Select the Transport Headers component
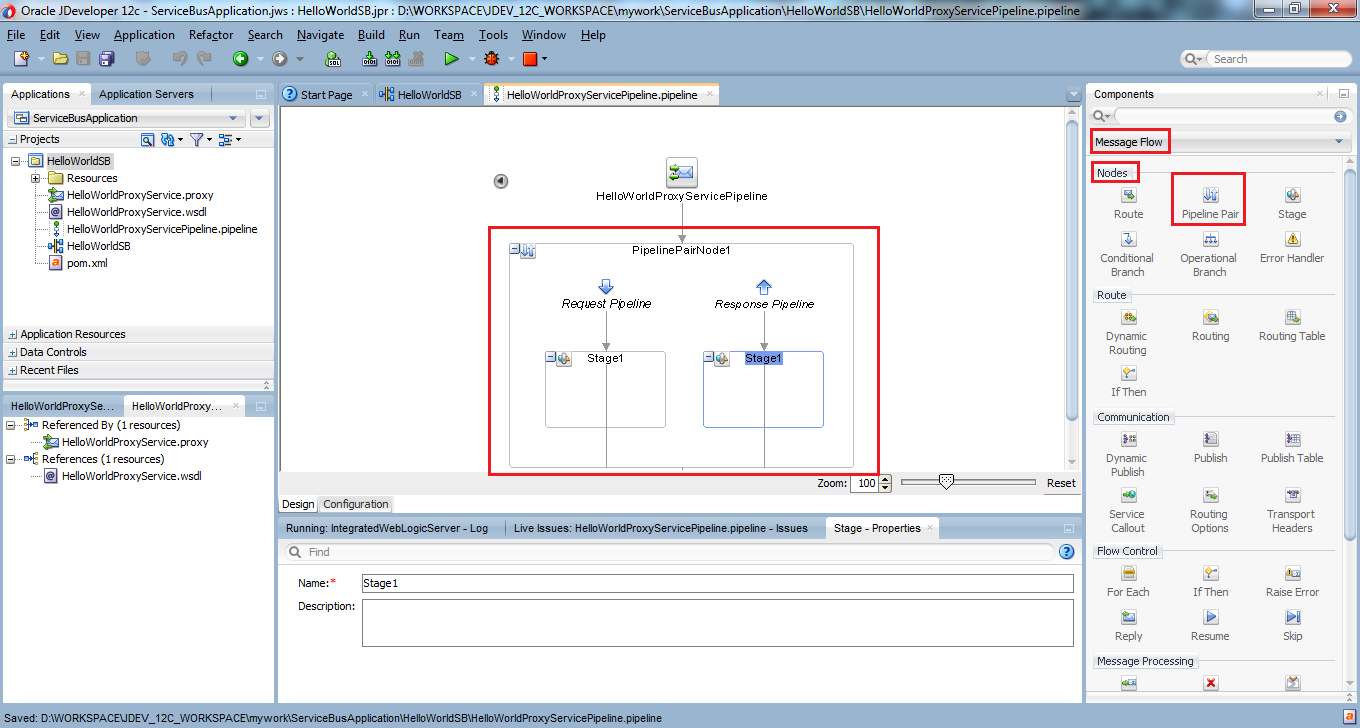The height and width of the screenshot is (728, 1360). click(x=1292, y=511)
